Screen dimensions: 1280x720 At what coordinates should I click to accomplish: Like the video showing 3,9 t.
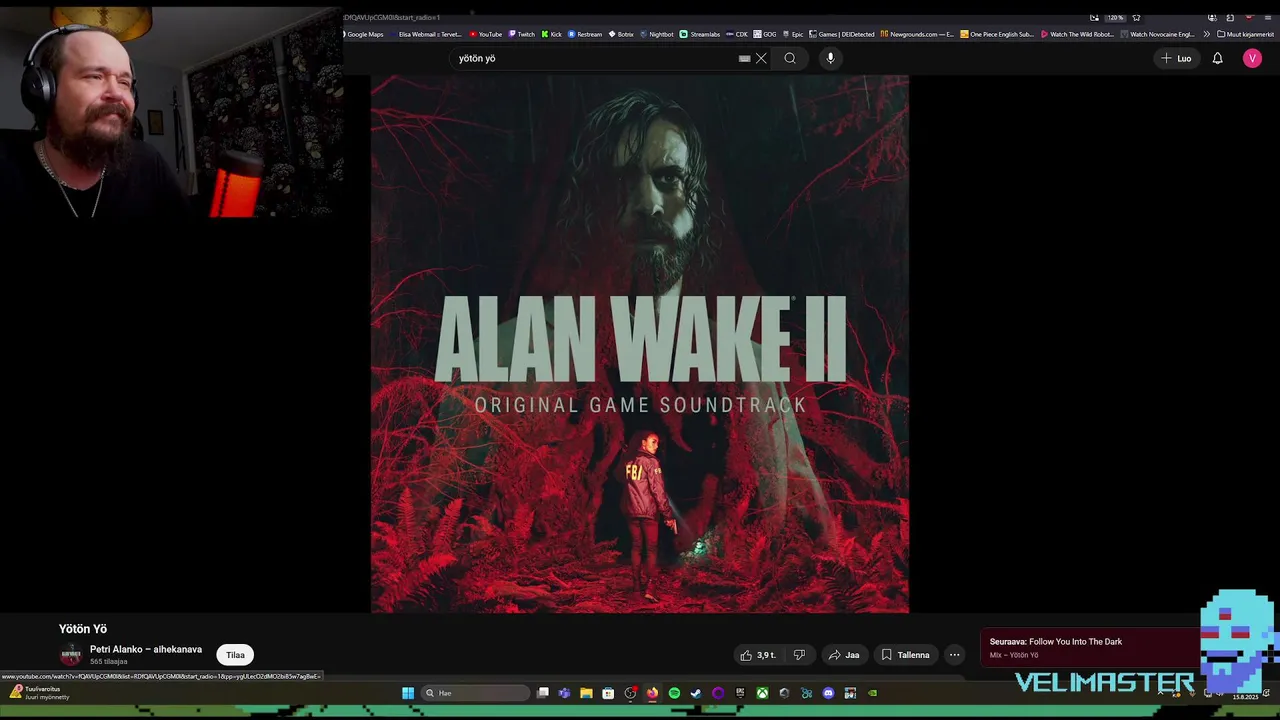click(x=758, y=655)
